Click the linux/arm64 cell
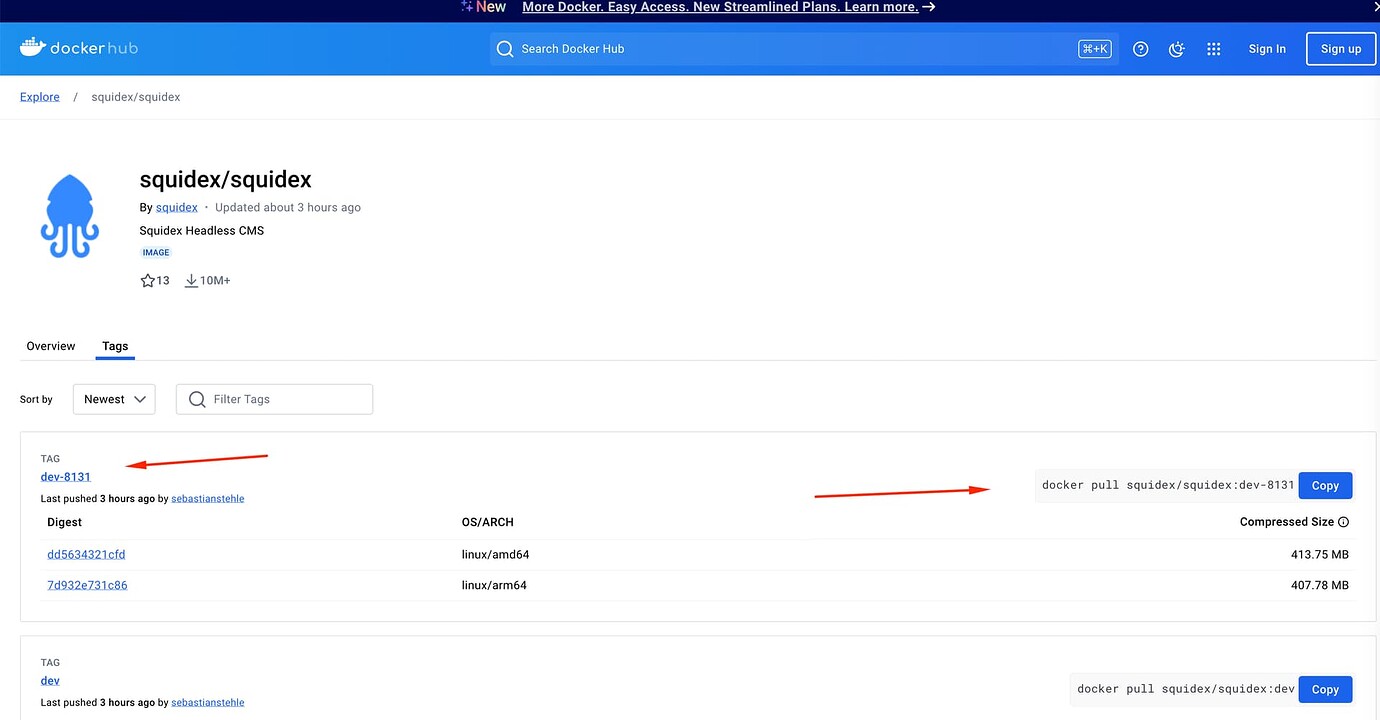The image size is (1380, 720). click(x=494, y=585)
